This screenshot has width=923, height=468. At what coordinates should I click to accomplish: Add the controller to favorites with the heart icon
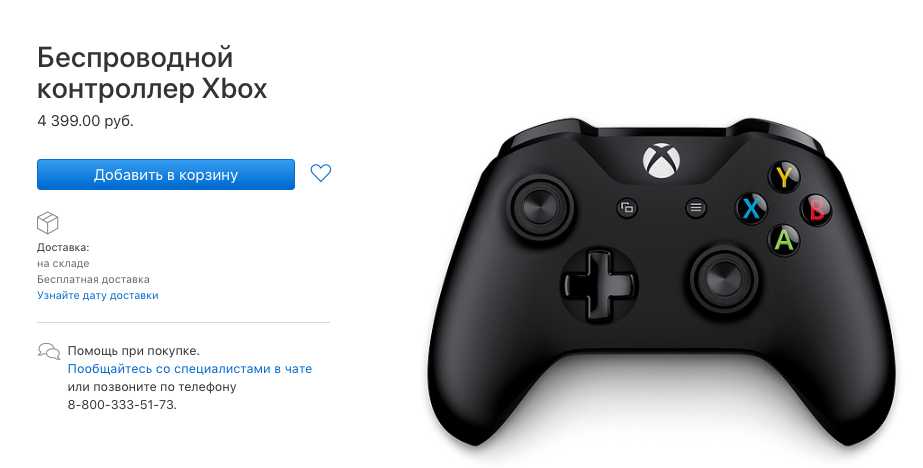tap(321, 173)
